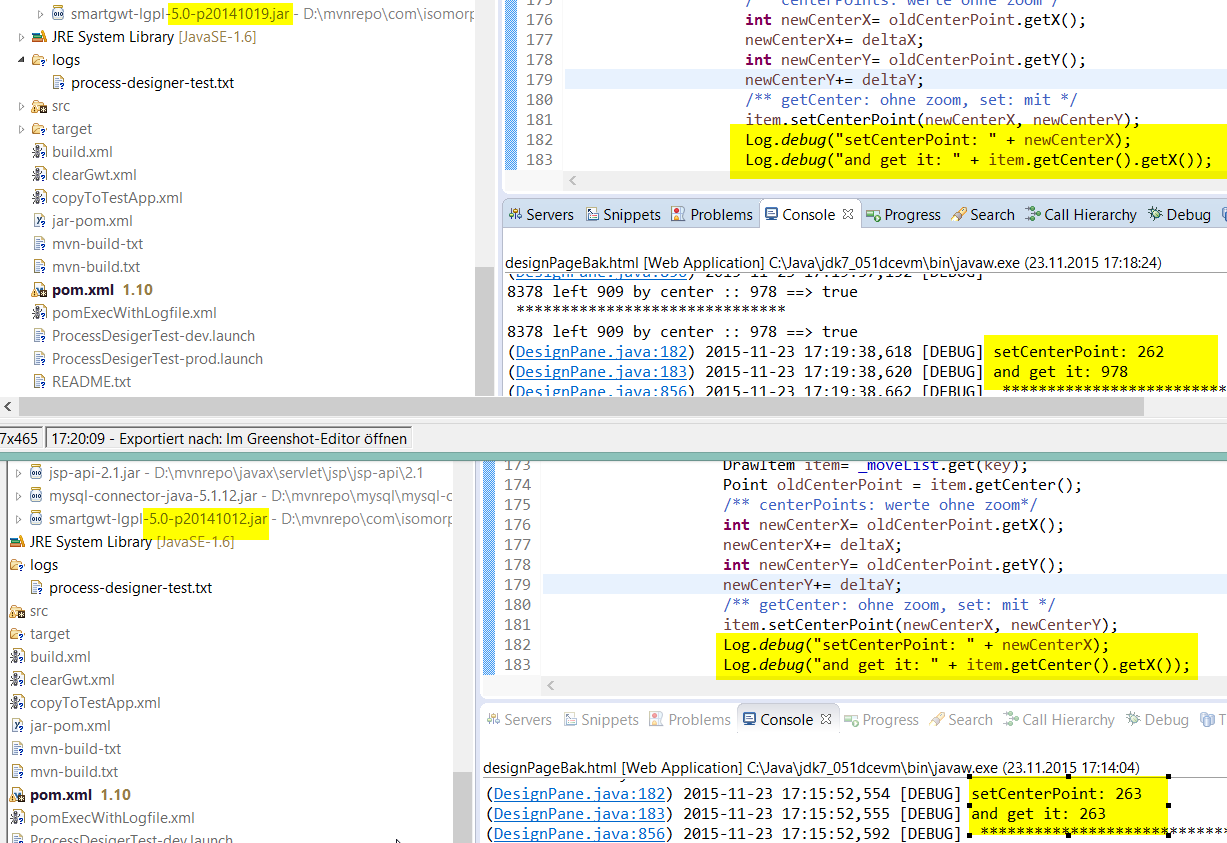1227x843 pixels.
Task: Expand the mysql-connector-java-5.1.12.jar node
Action: click(19, 495)
